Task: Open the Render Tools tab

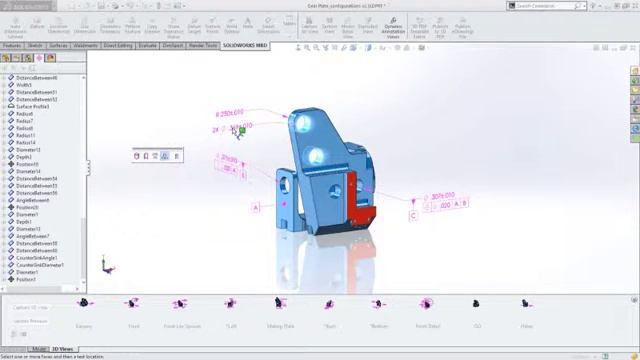Action: point(203,46)
